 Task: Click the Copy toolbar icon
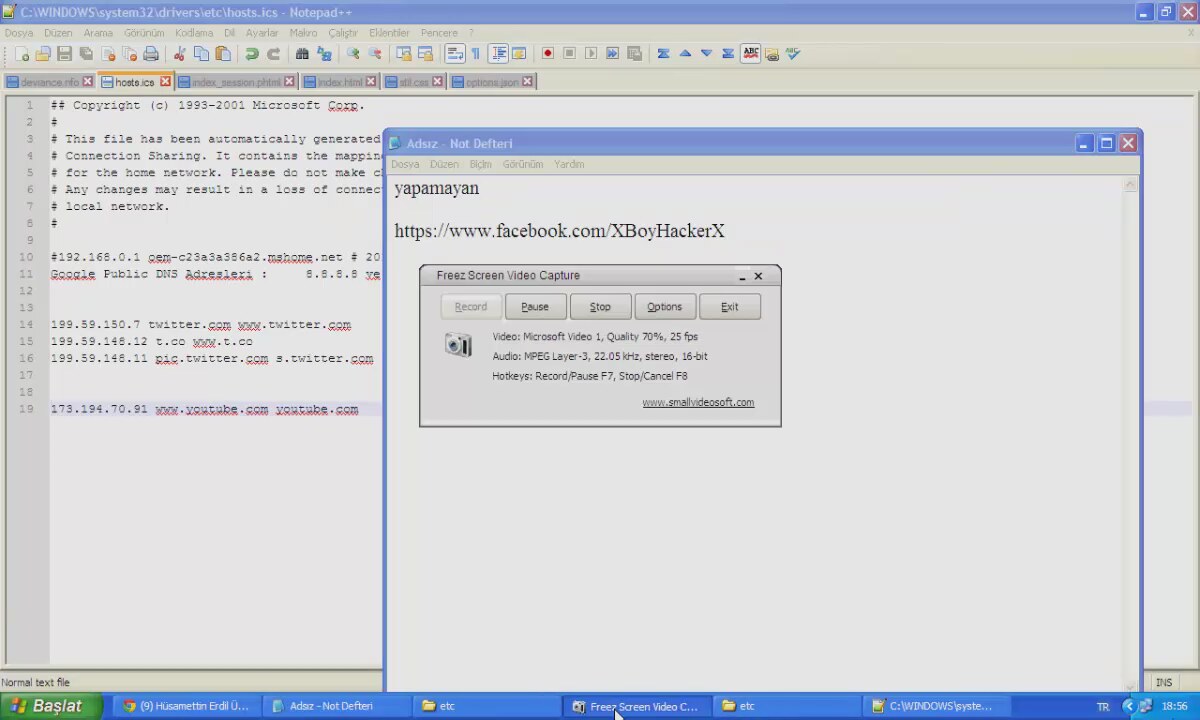coord(202,54)
